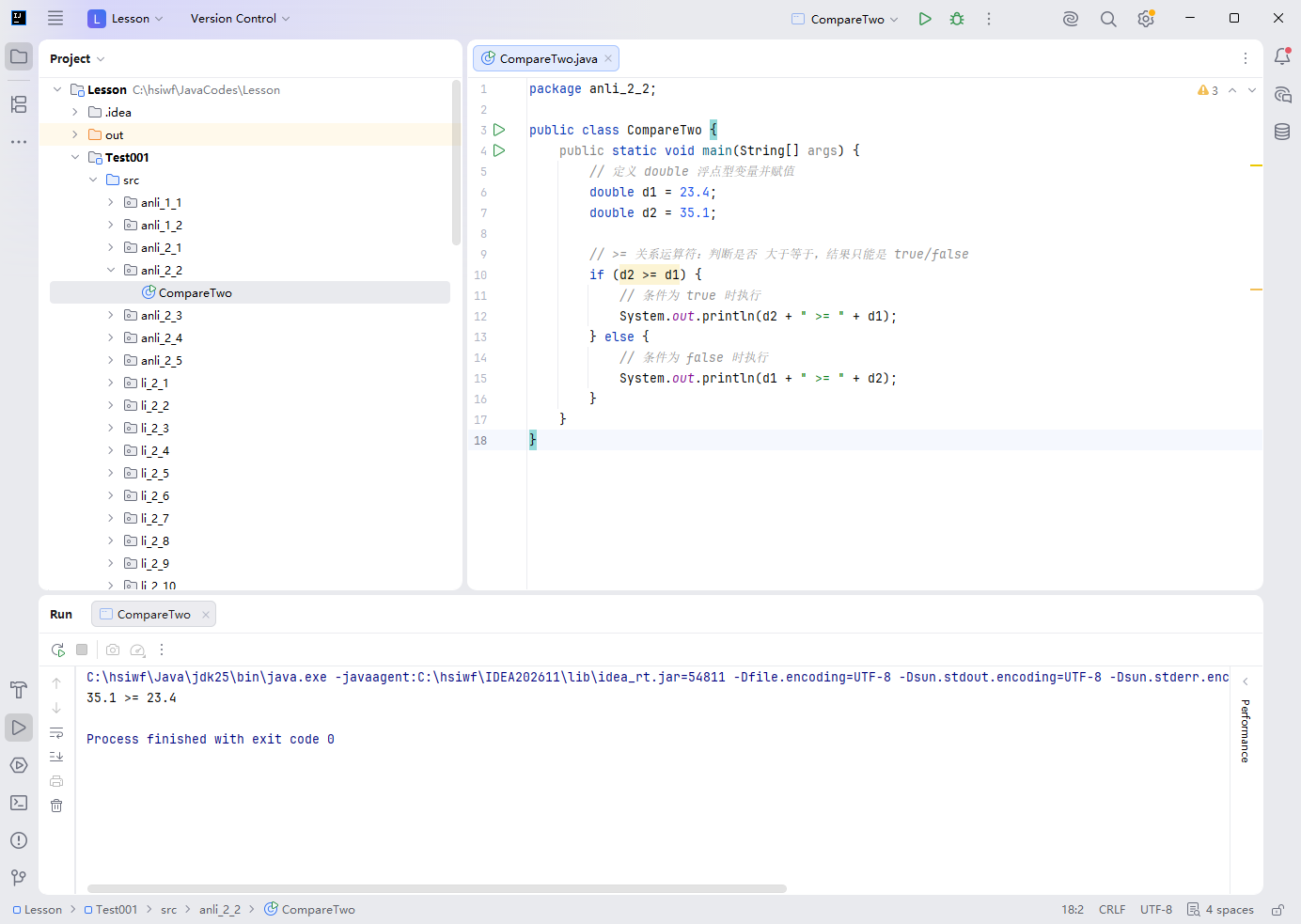Open the Project tool window folder icon

tap(19, 56)
